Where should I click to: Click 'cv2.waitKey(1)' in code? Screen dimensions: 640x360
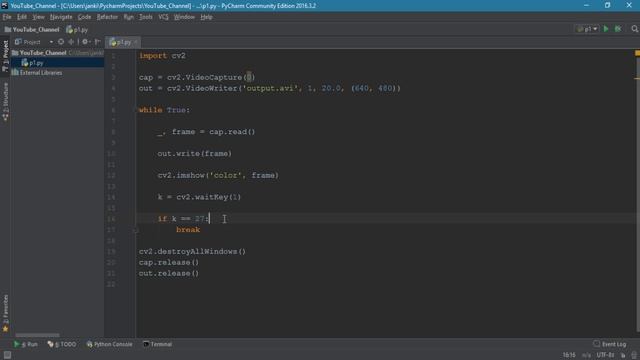(209, 197)
